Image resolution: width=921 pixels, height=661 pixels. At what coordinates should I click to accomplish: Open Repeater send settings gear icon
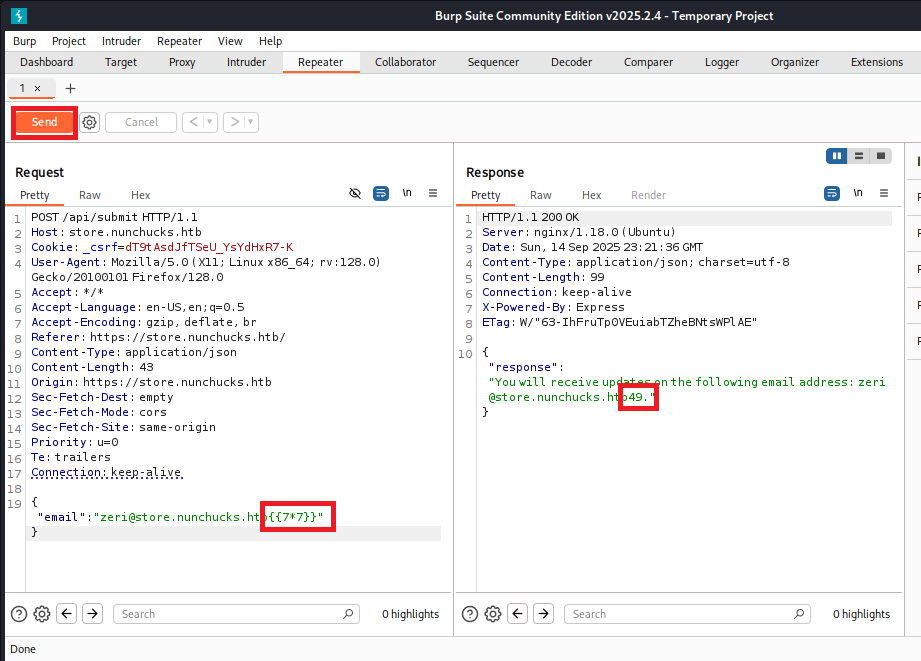pyautogui.click(x=89, y=122)
